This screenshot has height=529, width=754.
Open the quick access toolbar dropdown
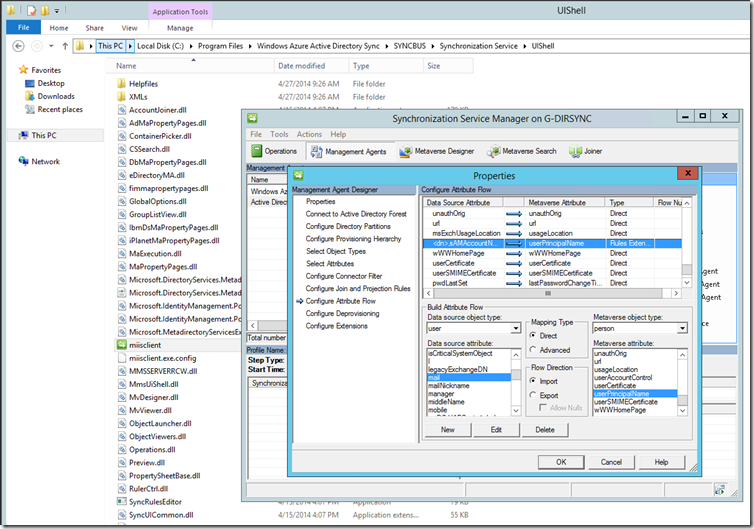pos(57,10)
